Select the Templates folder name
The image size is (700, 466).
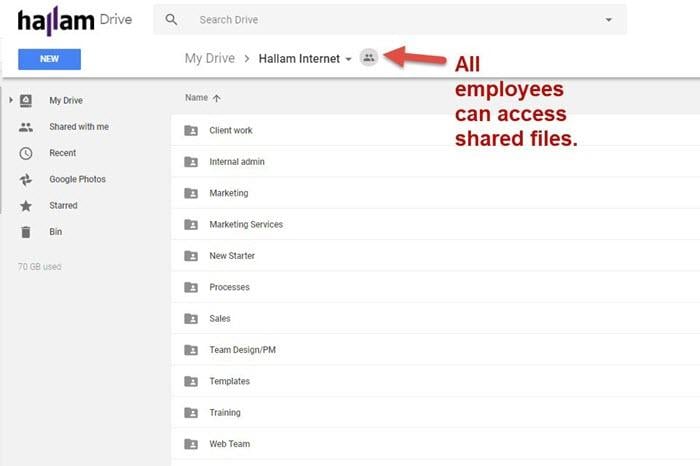[229, 381]
